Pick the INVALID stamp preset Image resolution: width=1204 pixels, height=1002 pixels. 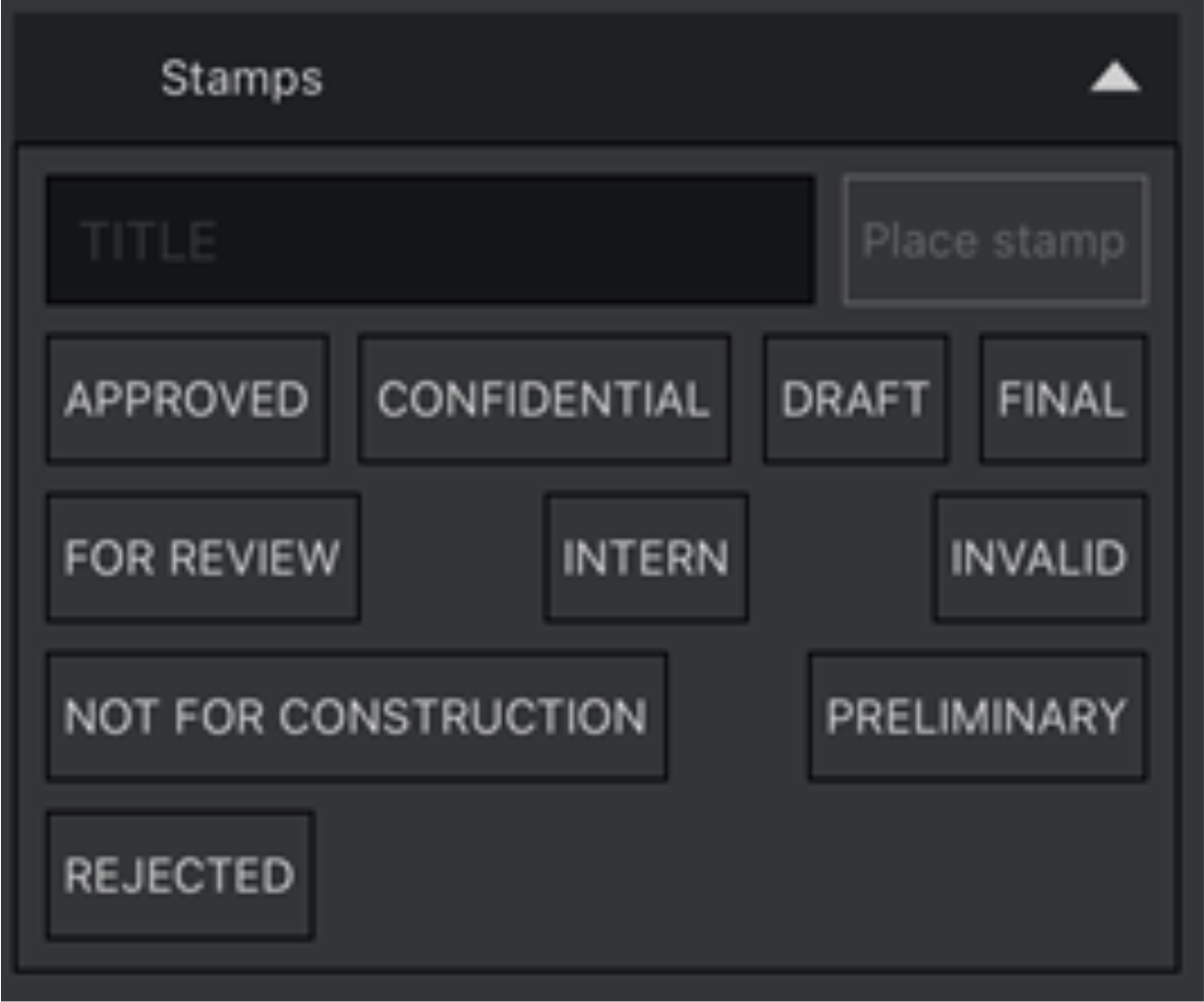pos(1039,558)
